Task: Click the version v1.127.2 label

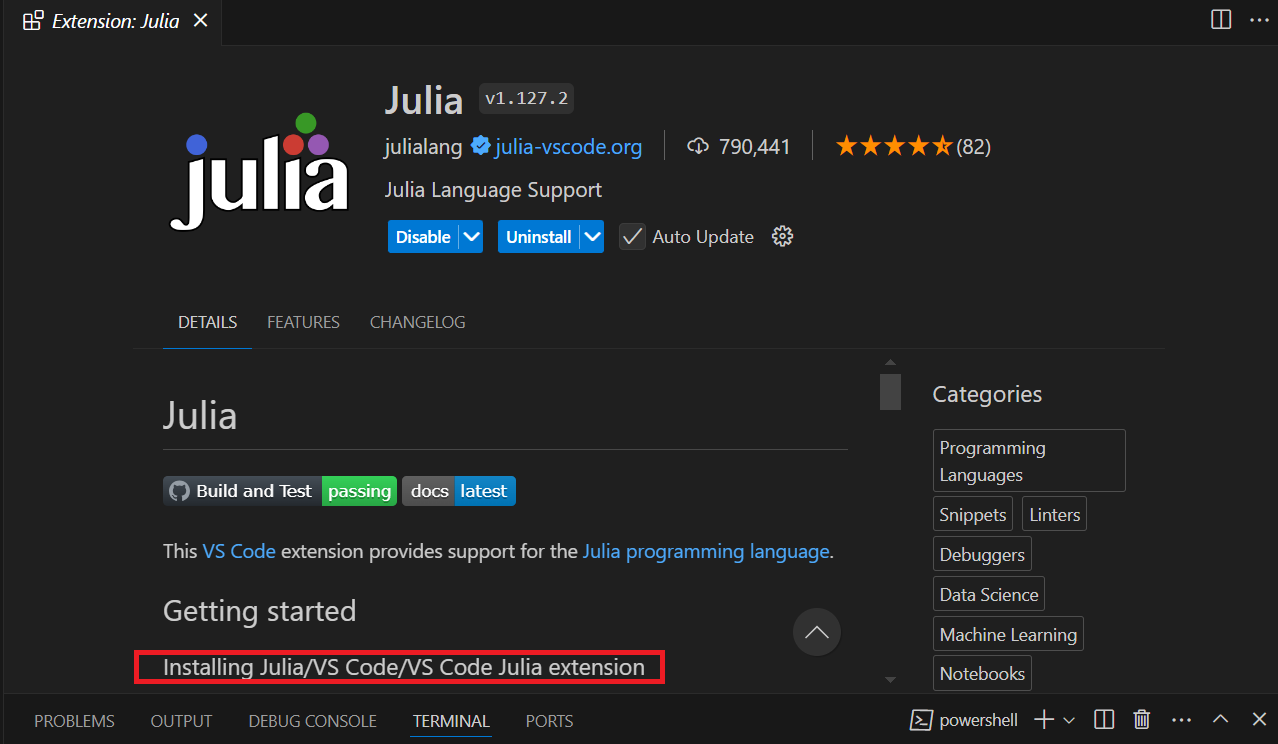Action: (526, 98)
